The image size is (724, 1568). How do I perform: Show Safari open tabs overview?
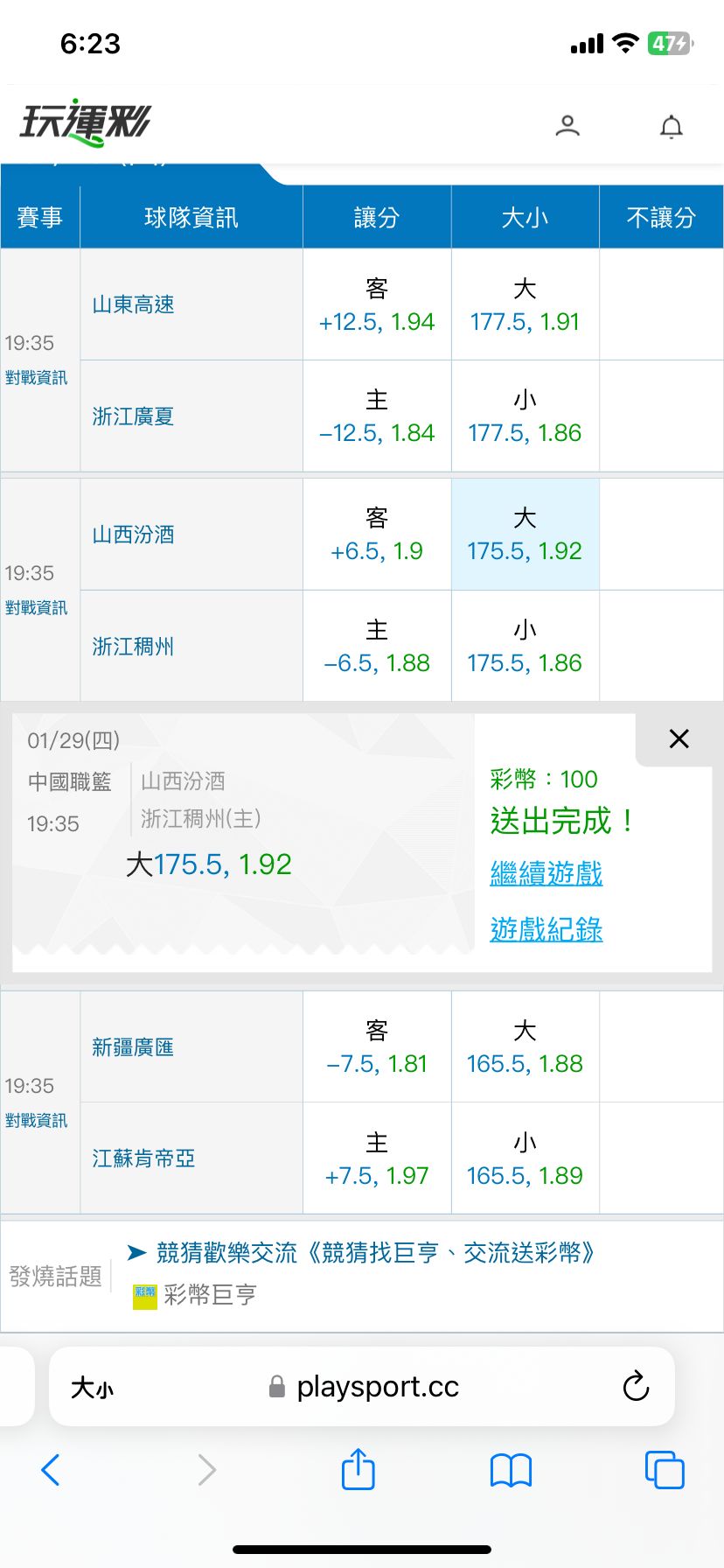pyautogui.click(x=664, y=1470)
